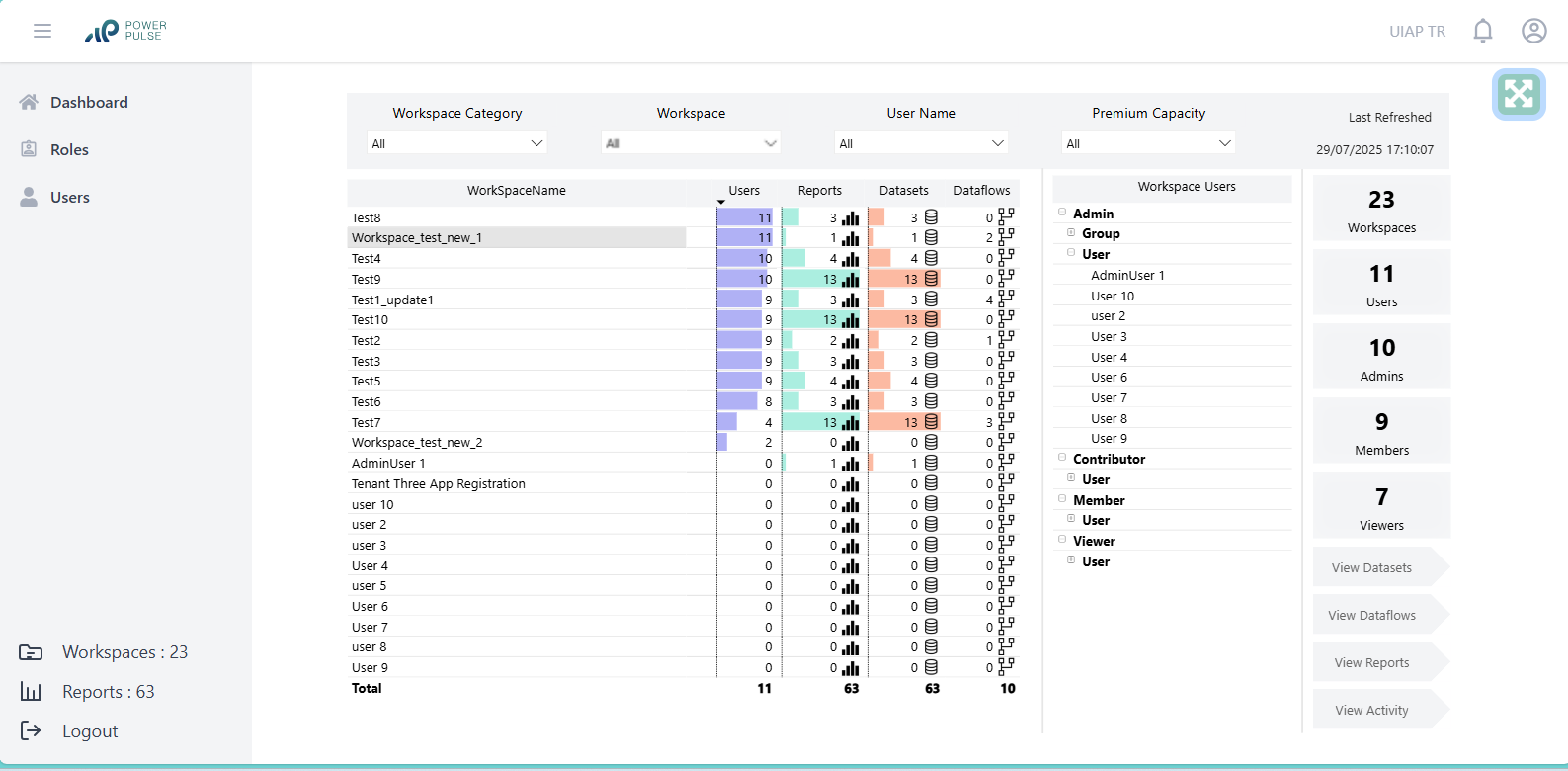
Task: Expand the Group node under Admin
Action: 1071,233
